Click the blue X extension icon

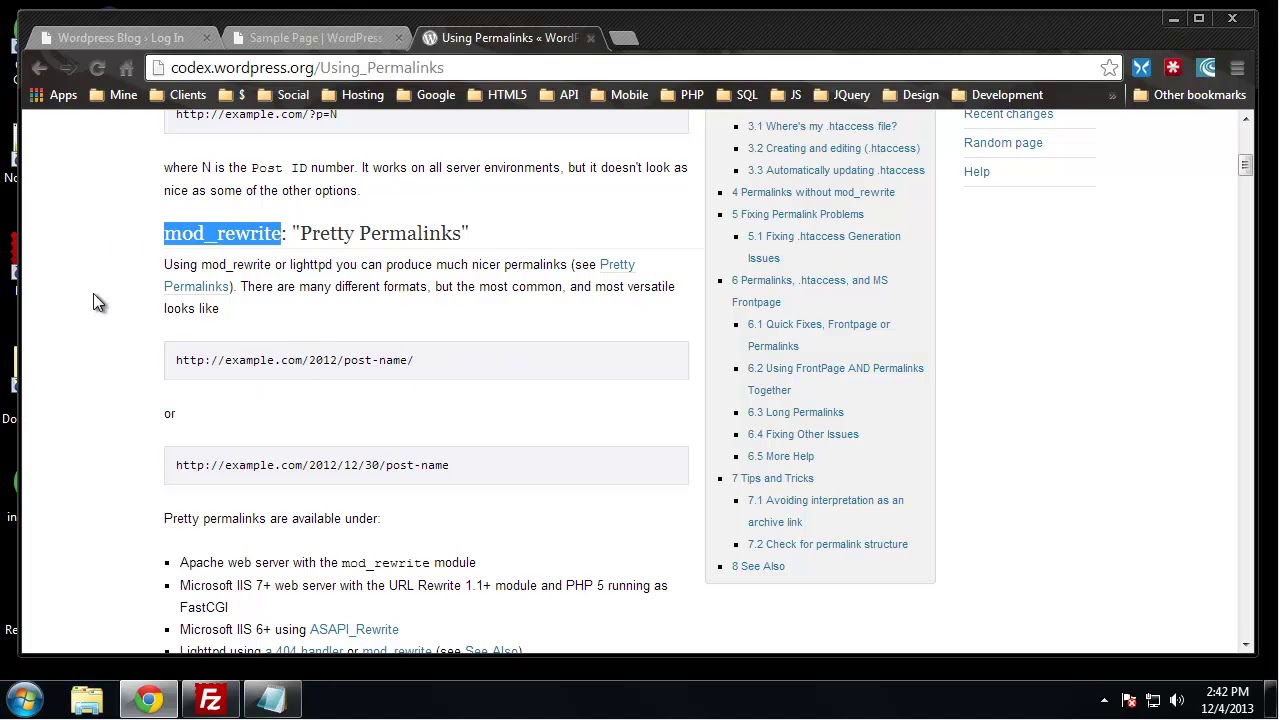[x=1141, y=68]
